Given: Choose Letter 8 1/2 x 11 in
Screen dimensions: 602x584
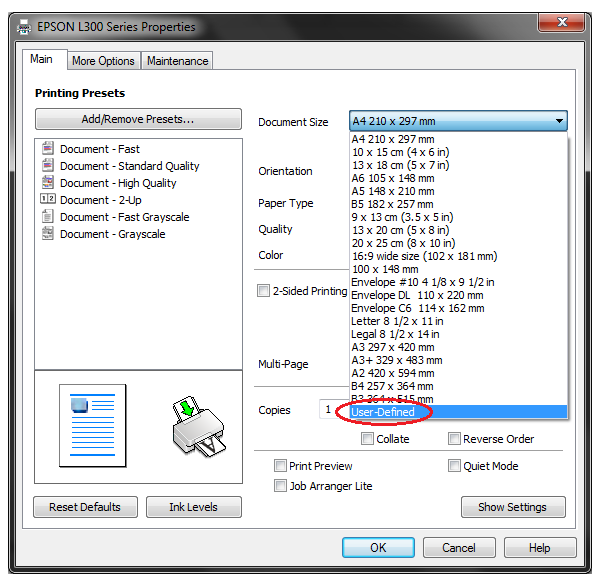Looking at the screenshot, I should pyautogui.click(x=458, y=321).
